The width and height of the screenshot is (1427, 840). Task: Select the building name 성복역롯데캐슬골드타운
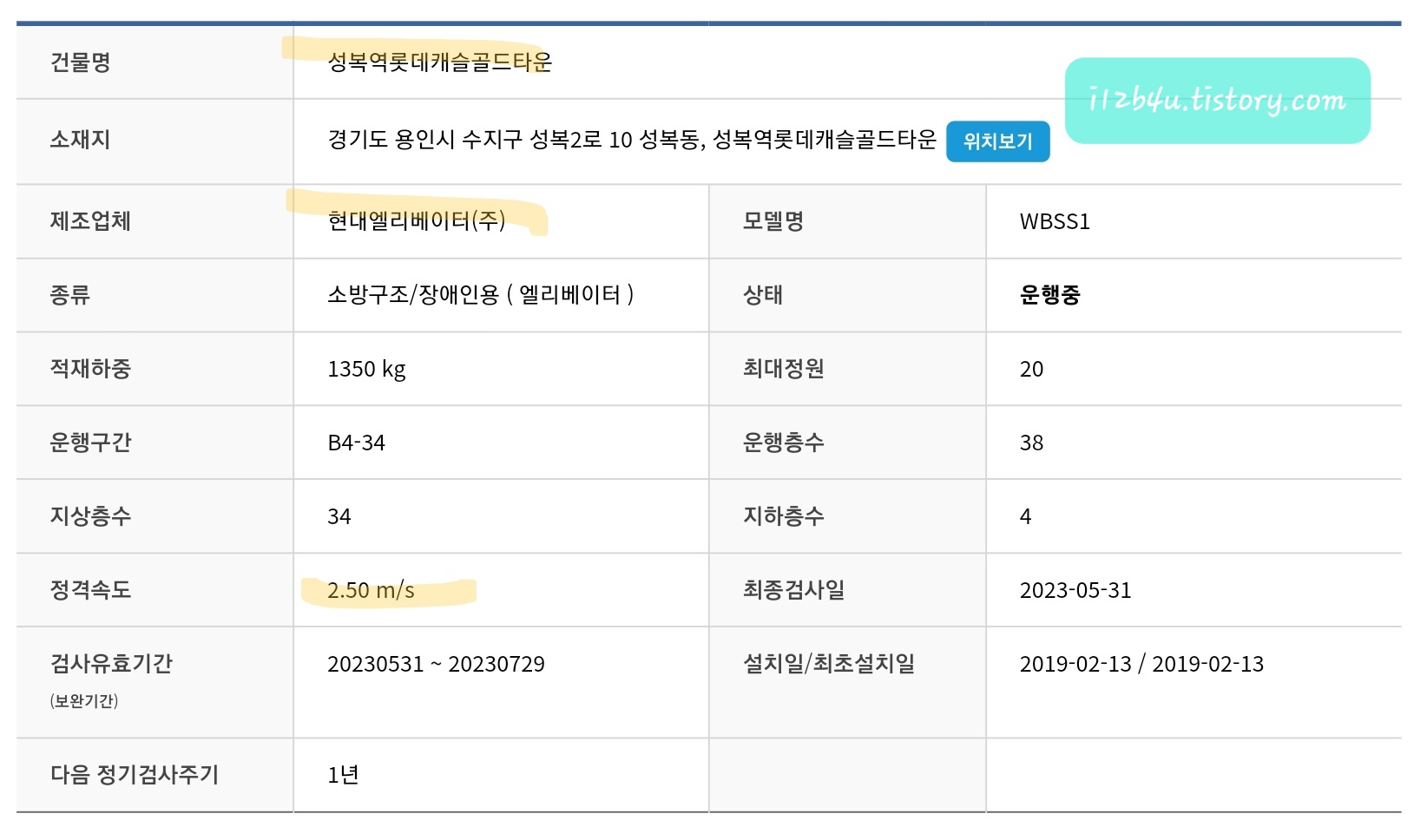point(439,62)
